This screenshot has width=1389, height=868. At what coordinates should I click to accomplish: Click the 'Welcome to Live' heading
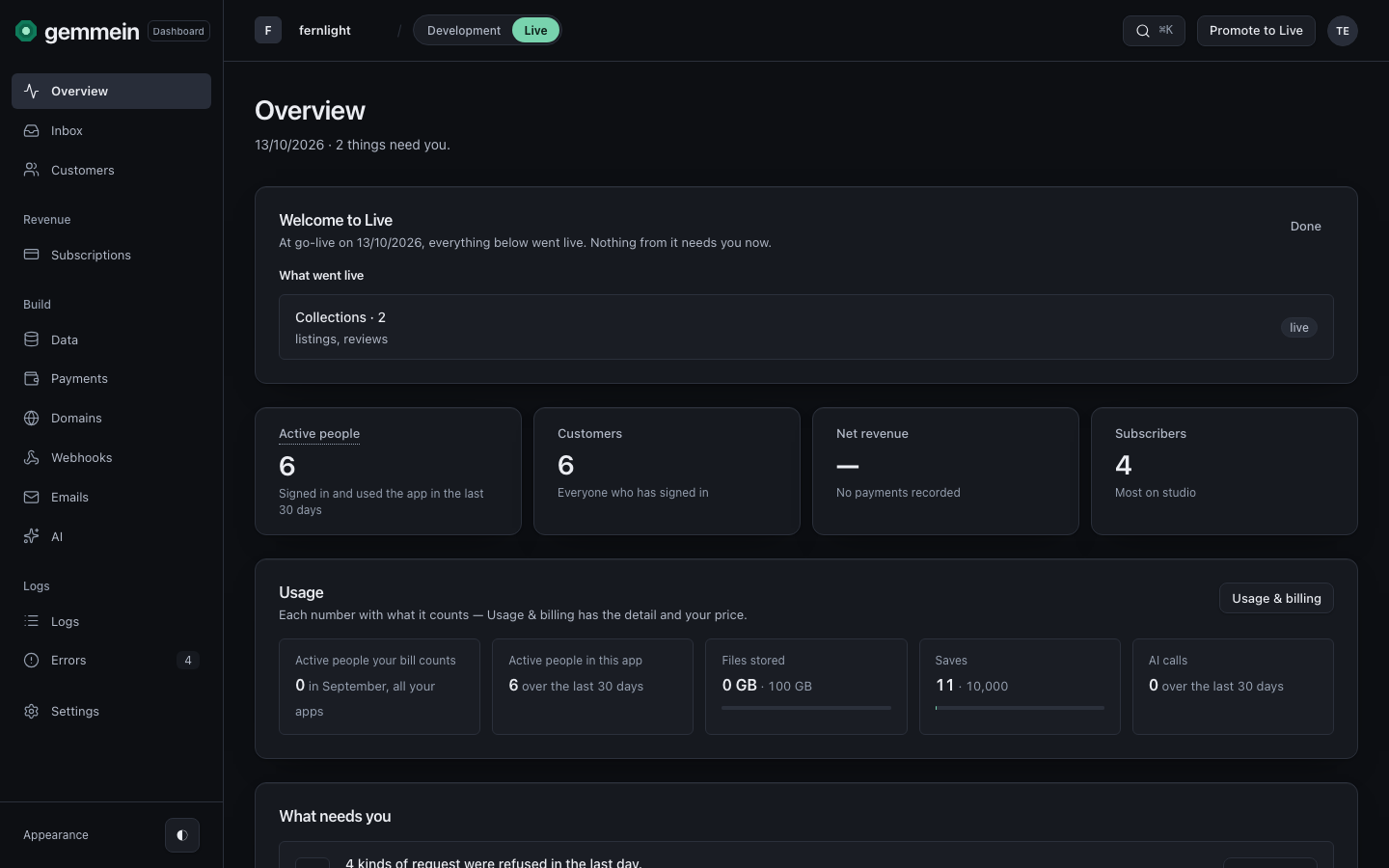pos(336,220)
